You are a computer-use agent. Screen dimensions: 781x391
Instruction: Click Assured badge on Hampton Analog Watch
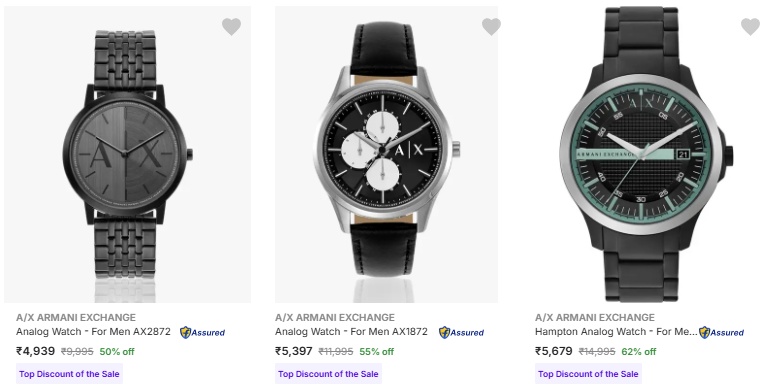click(x=721, y=332)
